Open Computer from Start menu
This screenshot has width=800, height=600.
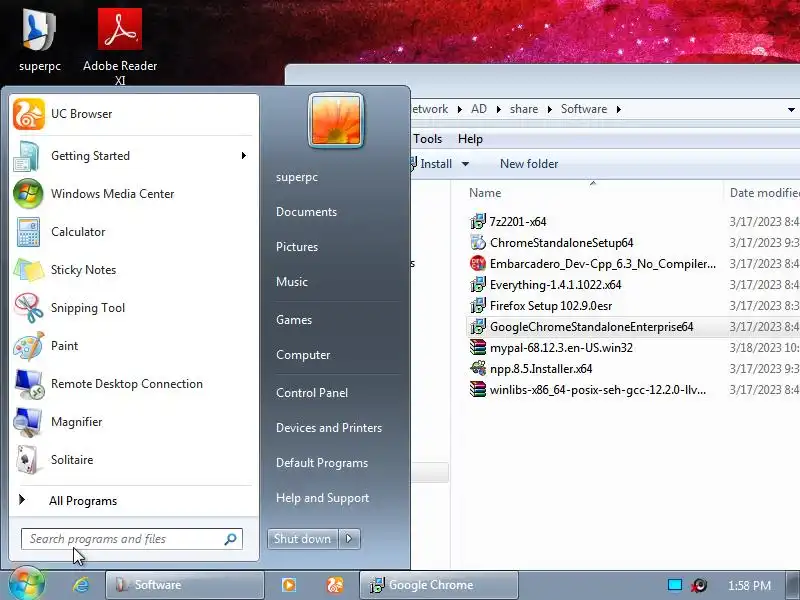303,355
